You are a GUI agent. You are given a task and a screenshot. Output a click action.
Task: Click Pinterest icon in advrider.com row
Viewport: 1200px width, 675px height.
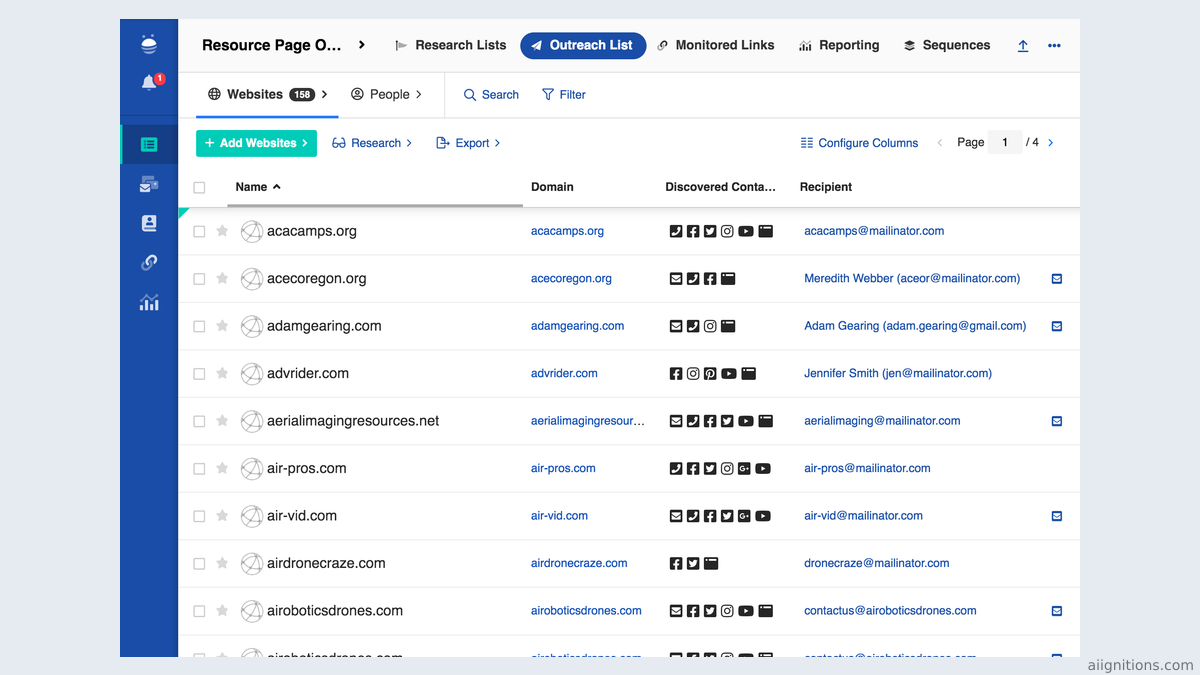click(x=710, y=374)
